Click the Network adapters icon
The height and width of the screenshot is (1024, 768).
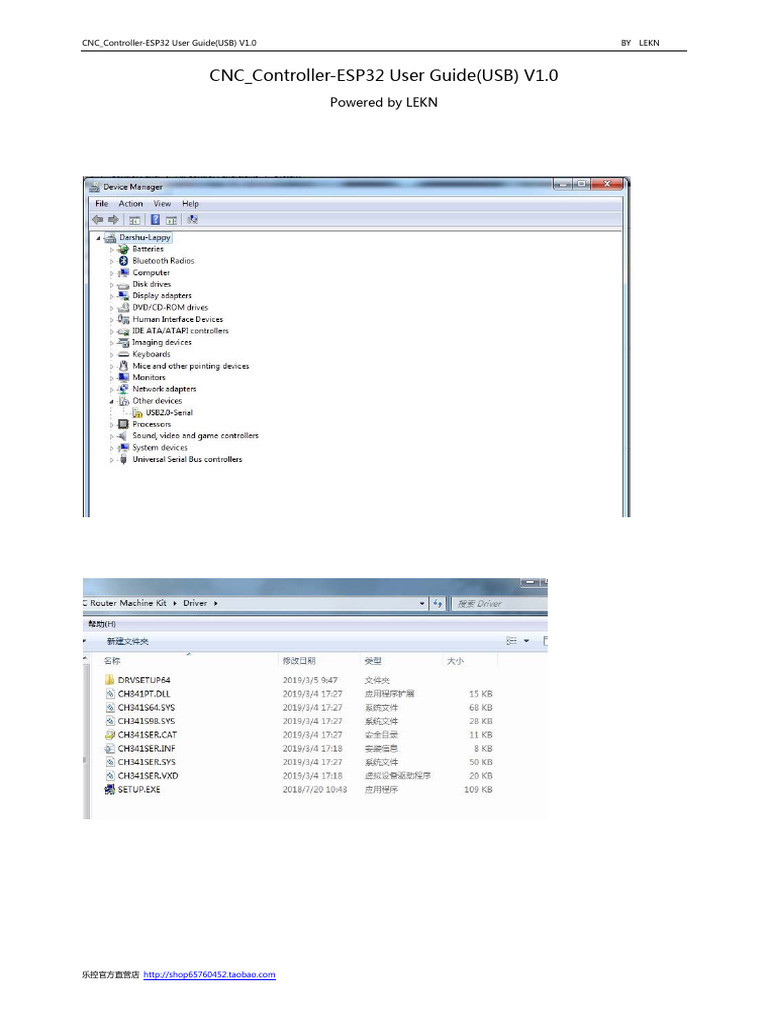[123, 389]
